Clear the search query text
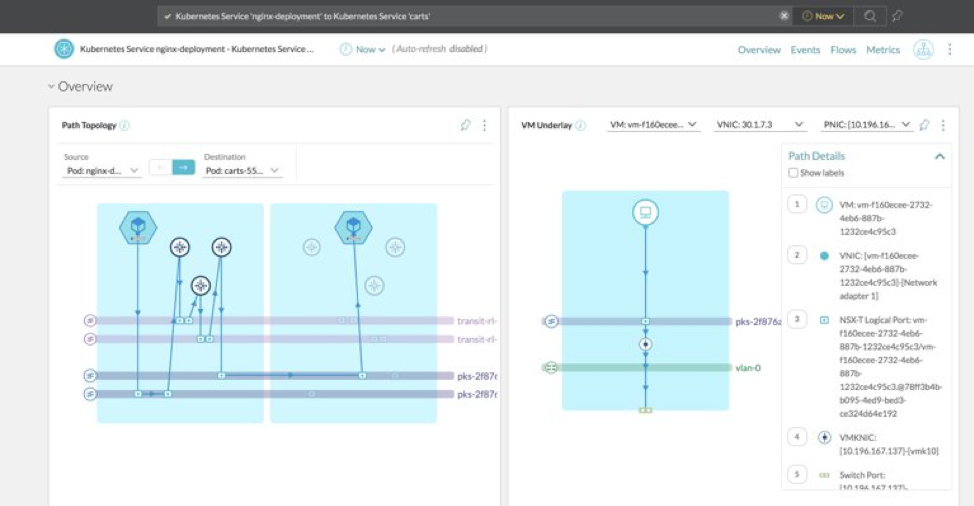Image resolution: width=974 pixels, height=506 pixels. tap(784, 16)
